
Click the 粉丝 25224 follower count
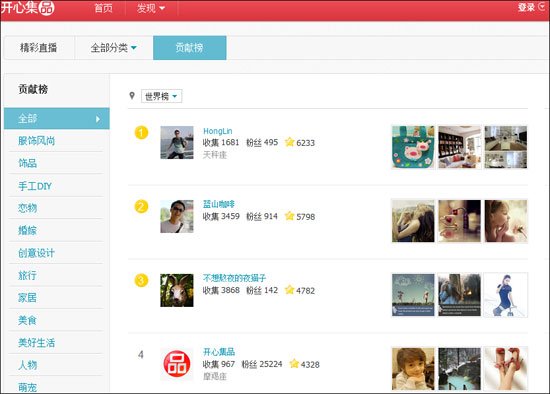(x=262, y=364)
